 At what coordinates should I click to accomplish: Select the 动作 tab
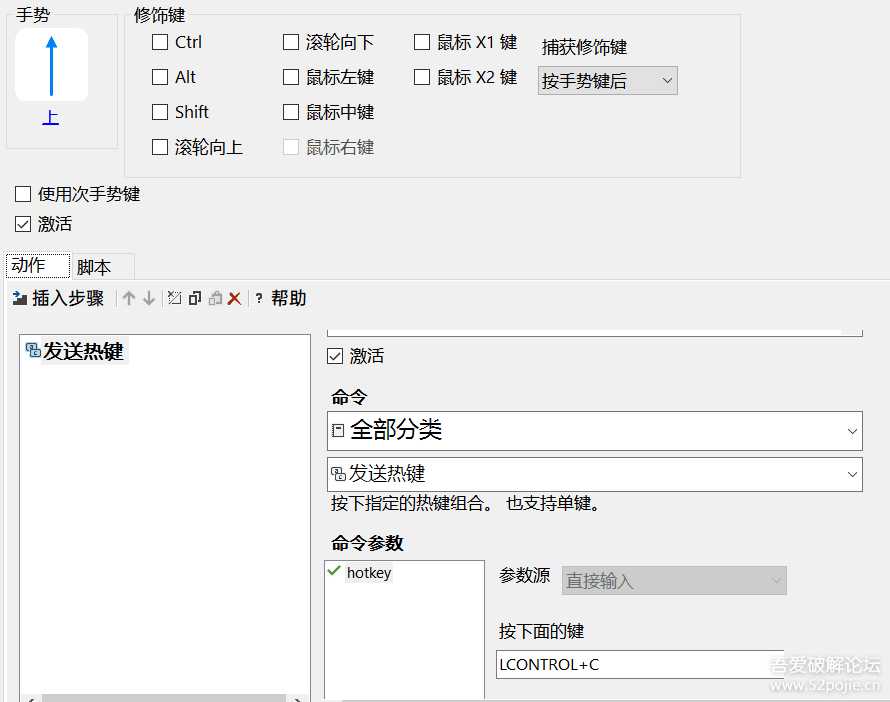pyautogui.click(x=36, y=265)
